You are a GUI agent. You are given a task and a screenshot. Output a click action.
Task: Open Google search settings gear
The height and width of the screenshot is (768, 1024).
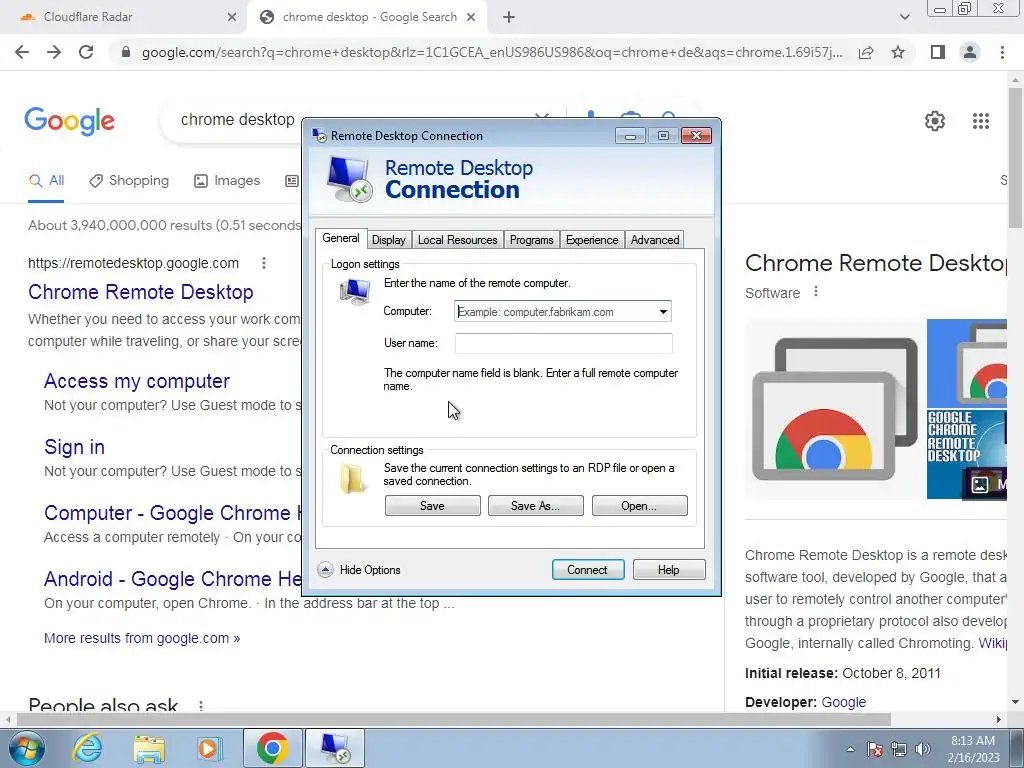coord(935,121)
